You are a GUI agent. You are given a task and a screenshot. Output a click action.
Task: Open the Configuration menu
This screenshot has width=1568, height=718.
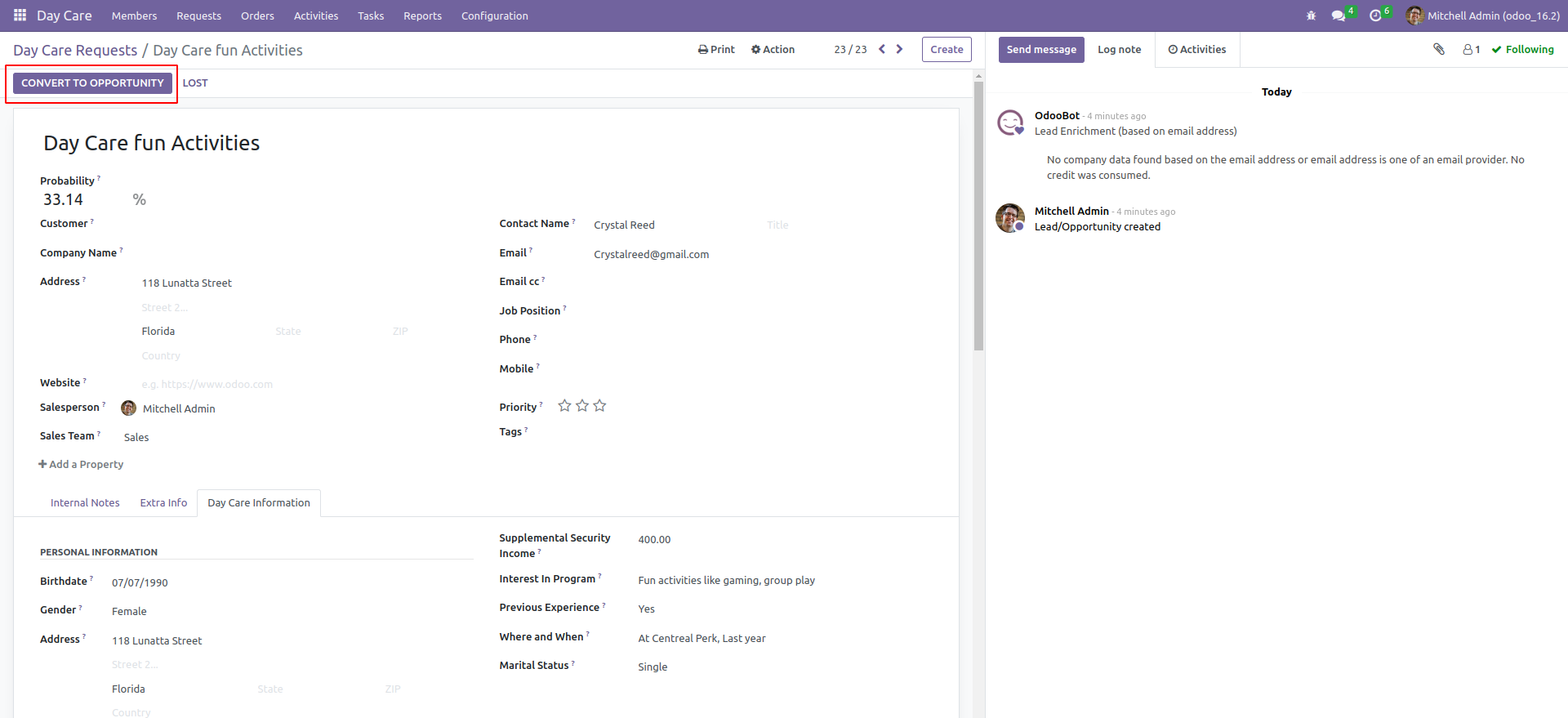click(495, 16)
